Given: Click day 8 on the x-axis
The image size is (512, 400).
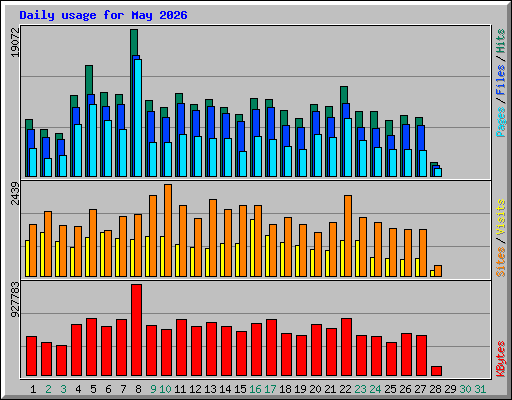Looking at the screenshot, I should [x=138, y=389].
